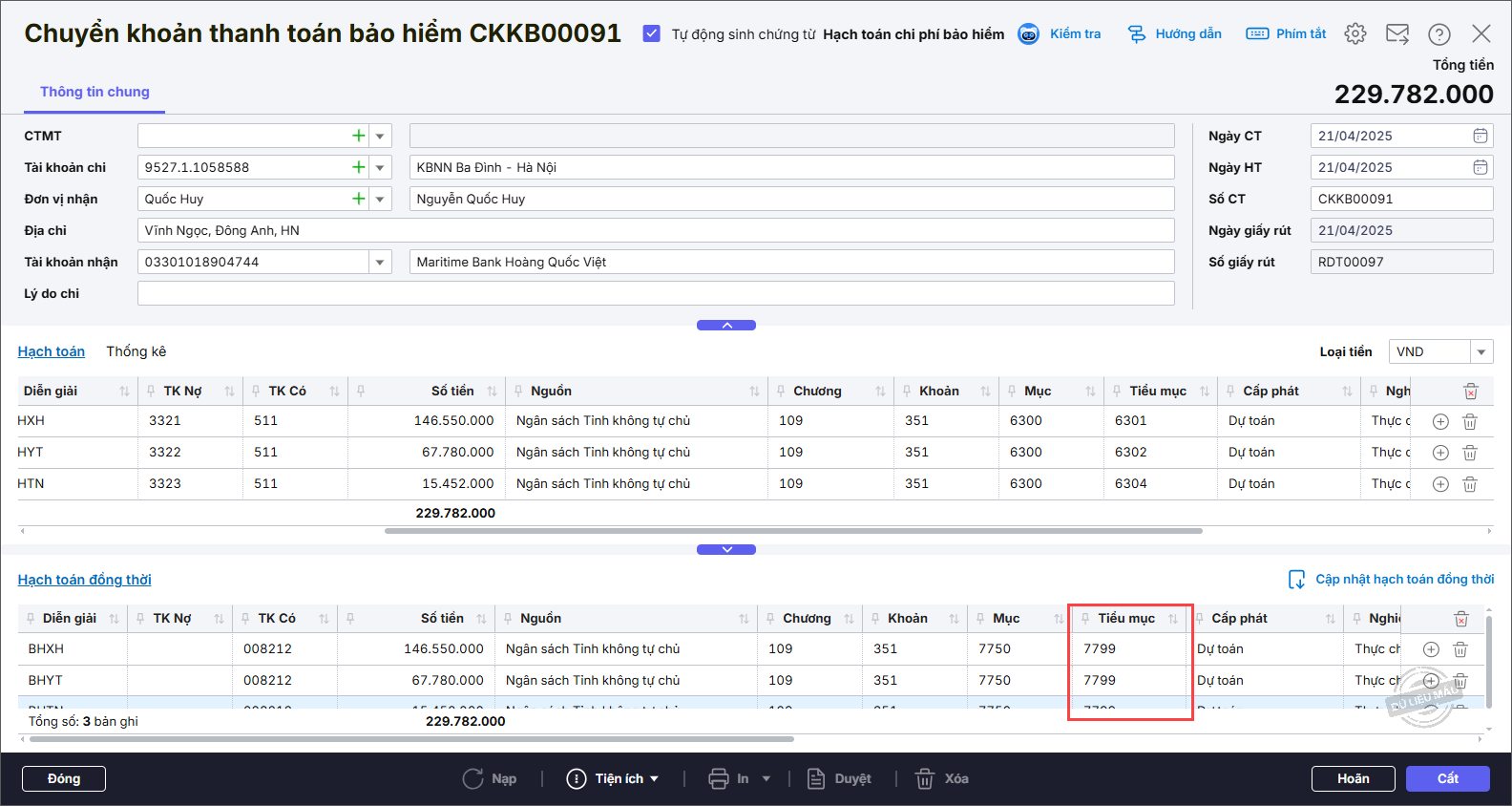1512x806 pixels.
Task: Click the Đóng button
Action: [x=64, y=779]
